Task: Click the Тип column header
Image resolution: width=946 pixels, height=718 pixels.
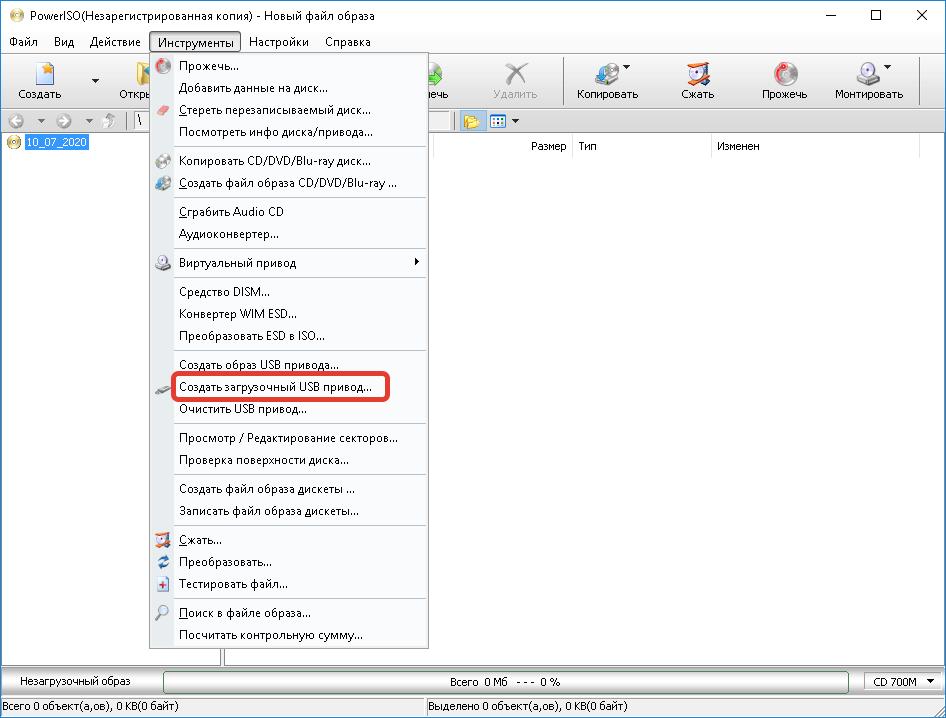Action: [x=641, y=146]
